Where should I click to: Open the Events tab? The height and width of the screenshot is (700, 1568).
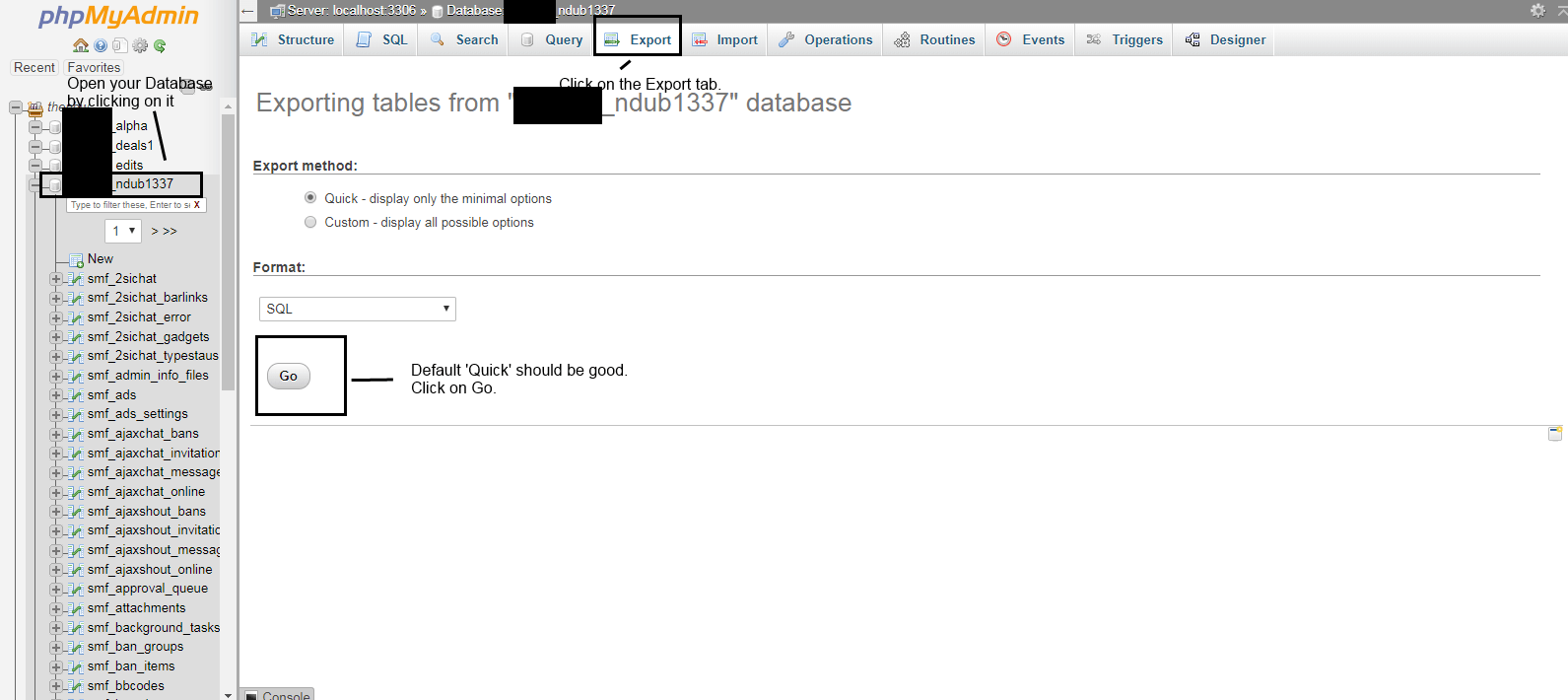point(1030,39)
